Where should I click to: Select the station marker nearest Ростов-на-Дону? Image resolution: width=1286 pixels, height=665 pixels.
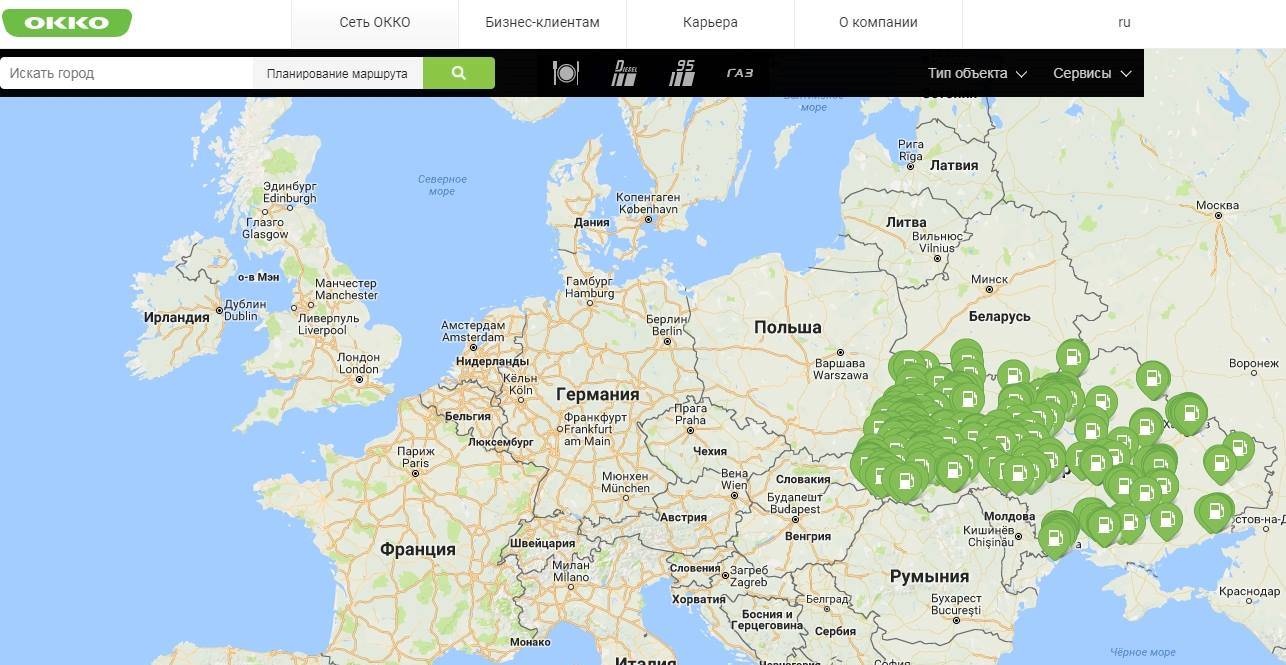point(1216,510)
